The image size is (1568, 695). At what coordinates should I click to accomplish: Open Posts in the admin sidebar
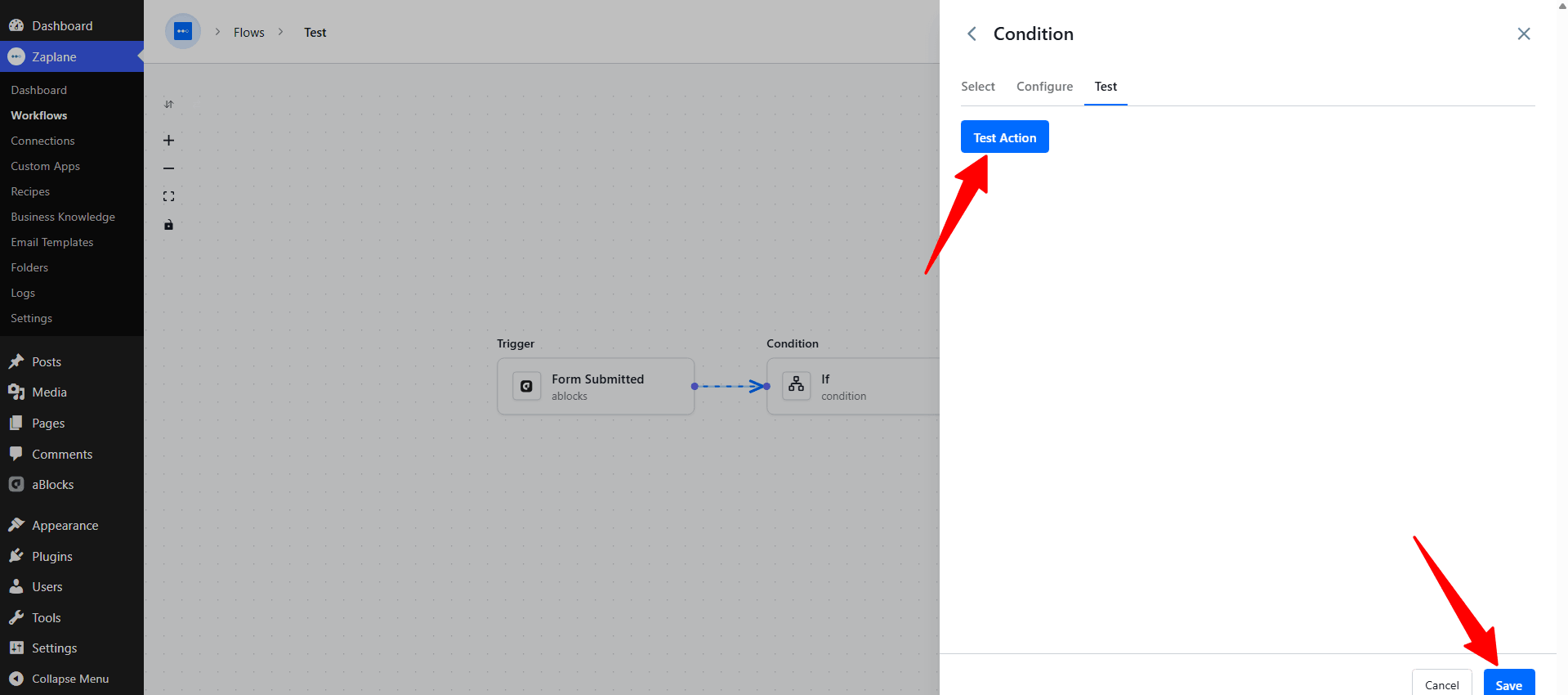pyautogui.click(x=72, y=361)
